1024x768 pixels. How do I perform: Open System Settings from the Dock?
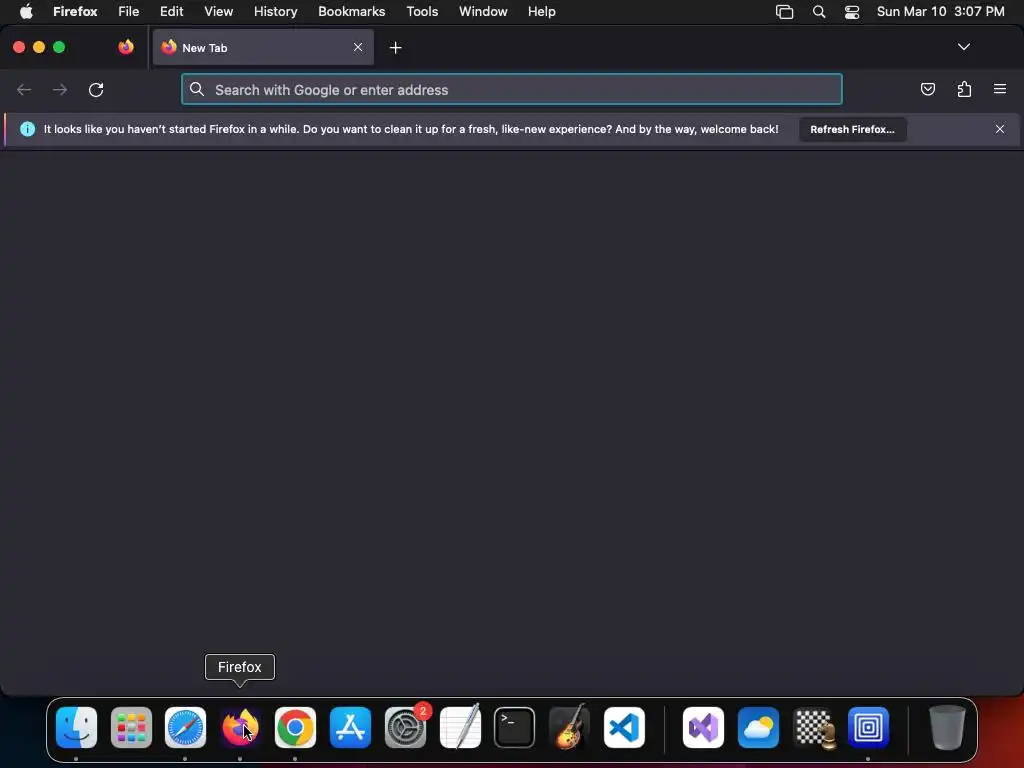click(405, 727)
